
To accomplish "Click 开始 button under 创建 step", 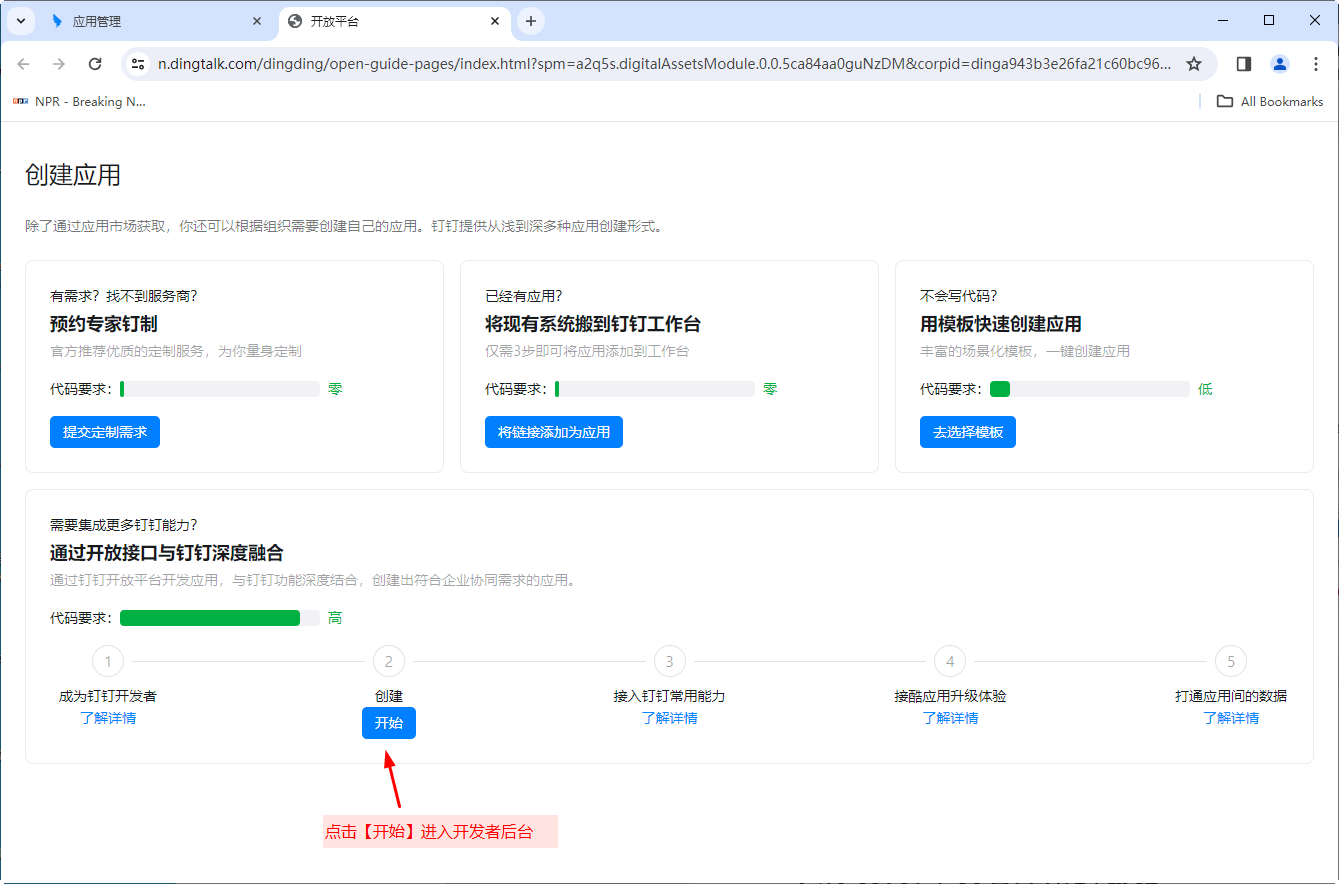I will click(x=389, y=723).
